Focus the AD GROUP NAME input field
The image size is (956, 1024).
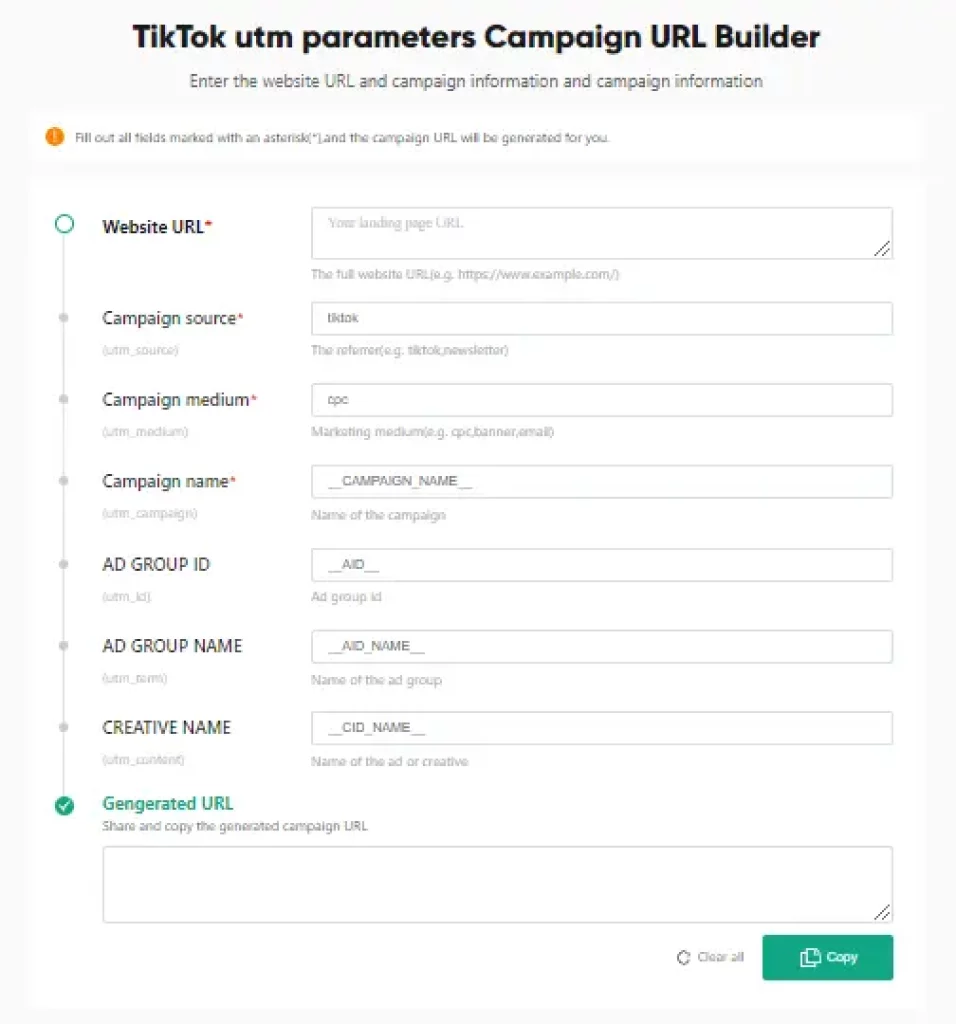(x=600, y=646)
